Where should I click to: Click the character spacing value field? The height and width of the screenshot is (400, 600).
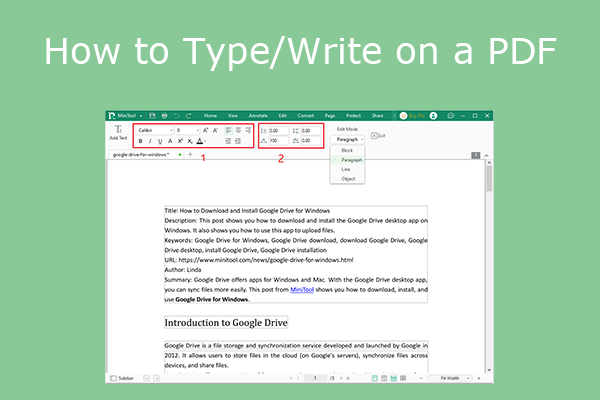click(310, 140)
